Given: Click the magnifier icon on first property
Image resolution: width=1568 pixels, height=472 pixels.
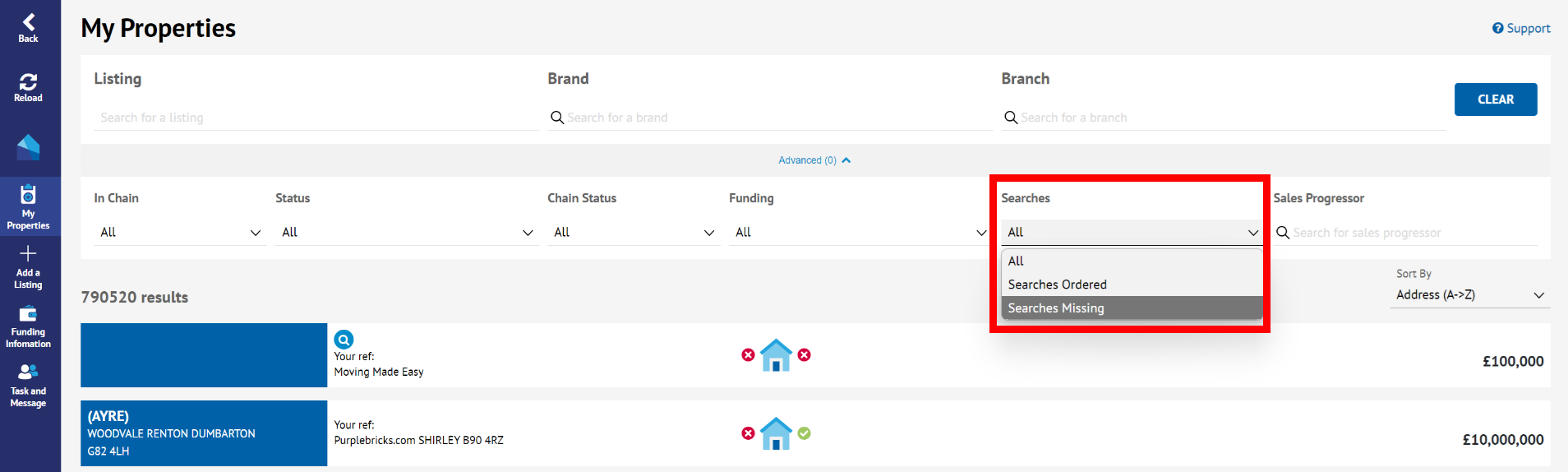Looking at the screenshot, I should (x=344, y=339).
